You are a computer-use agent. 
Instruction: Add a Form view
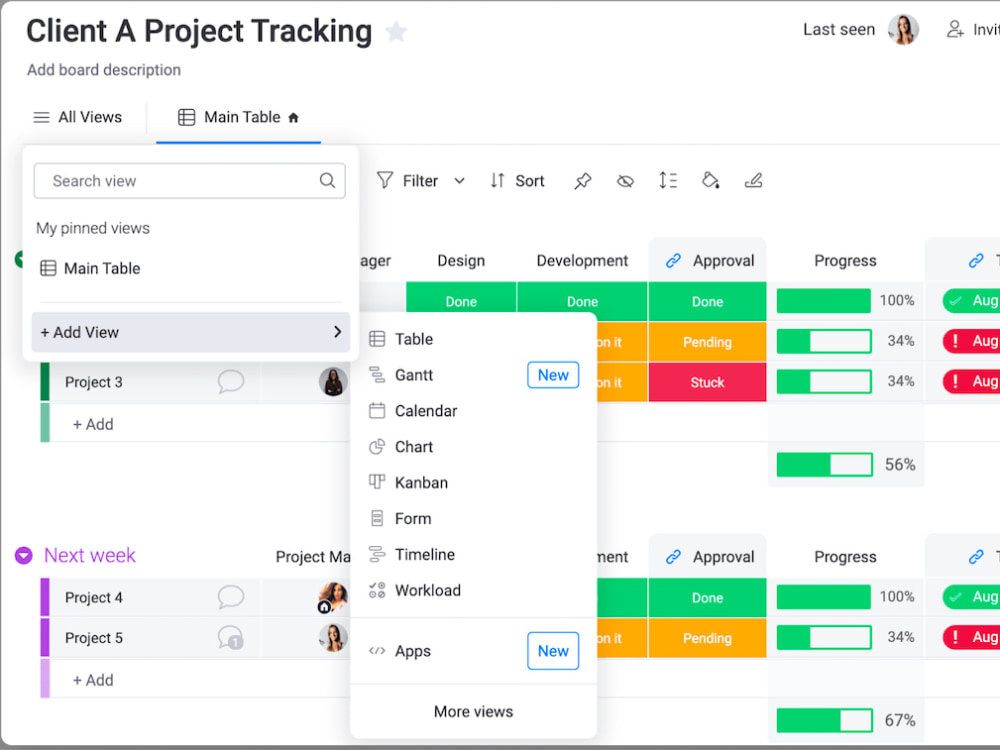click(473, 518)
